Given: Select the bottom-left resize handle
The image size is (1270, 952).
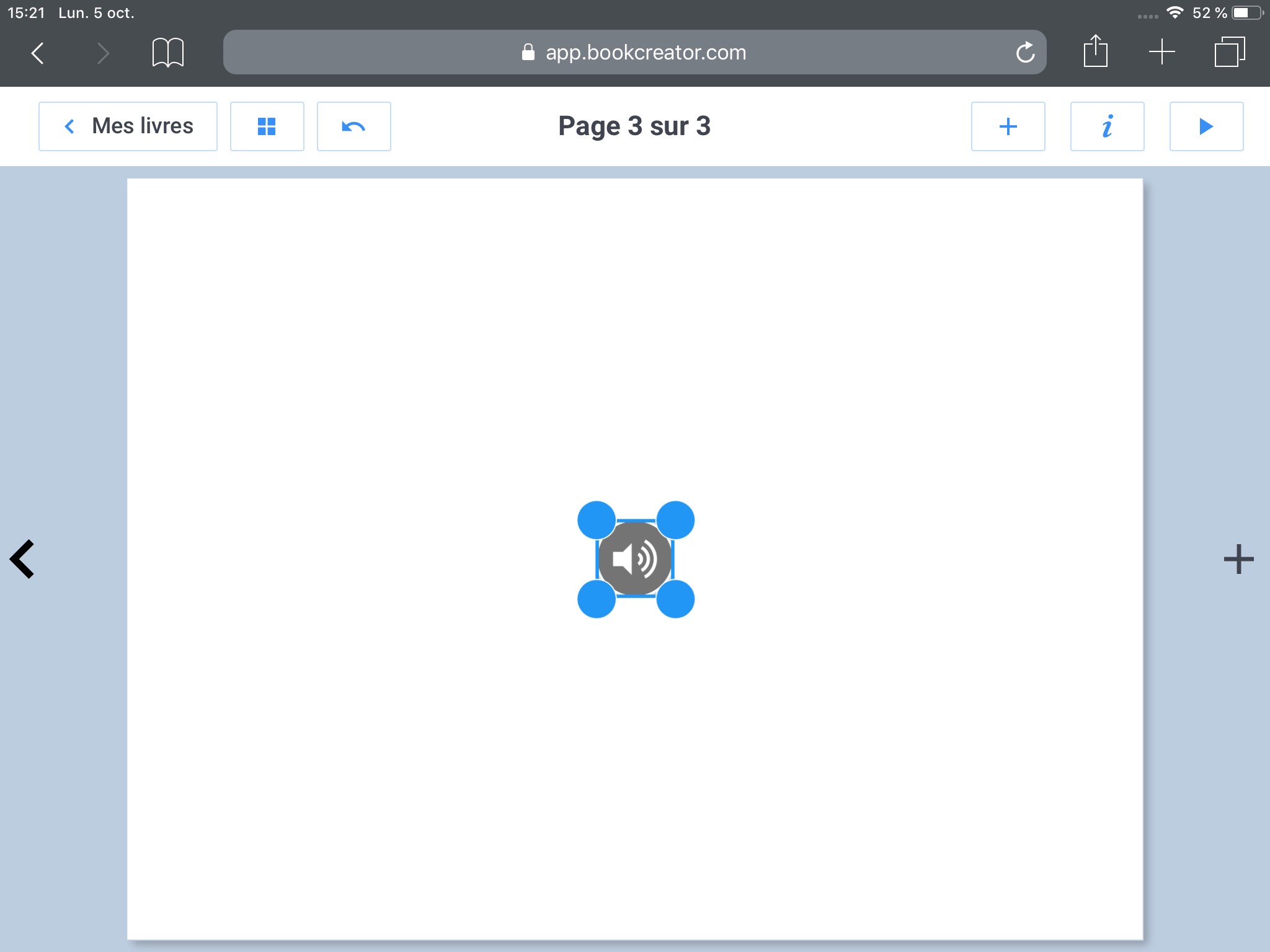Looking at the screenshot, I should [x=596, y=599].
